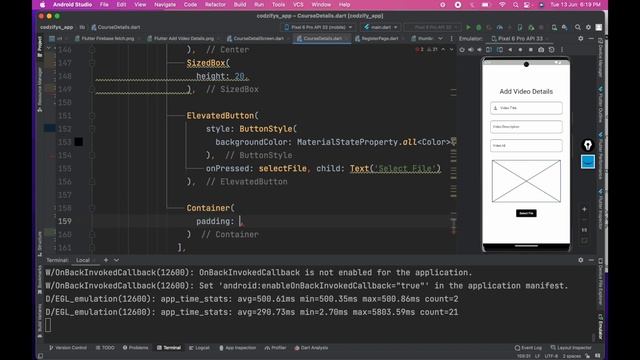Image resolution: width=640 pixels, height=360 pixels.
Task: Add a new terminal session with plus
Action: [106, 260]
